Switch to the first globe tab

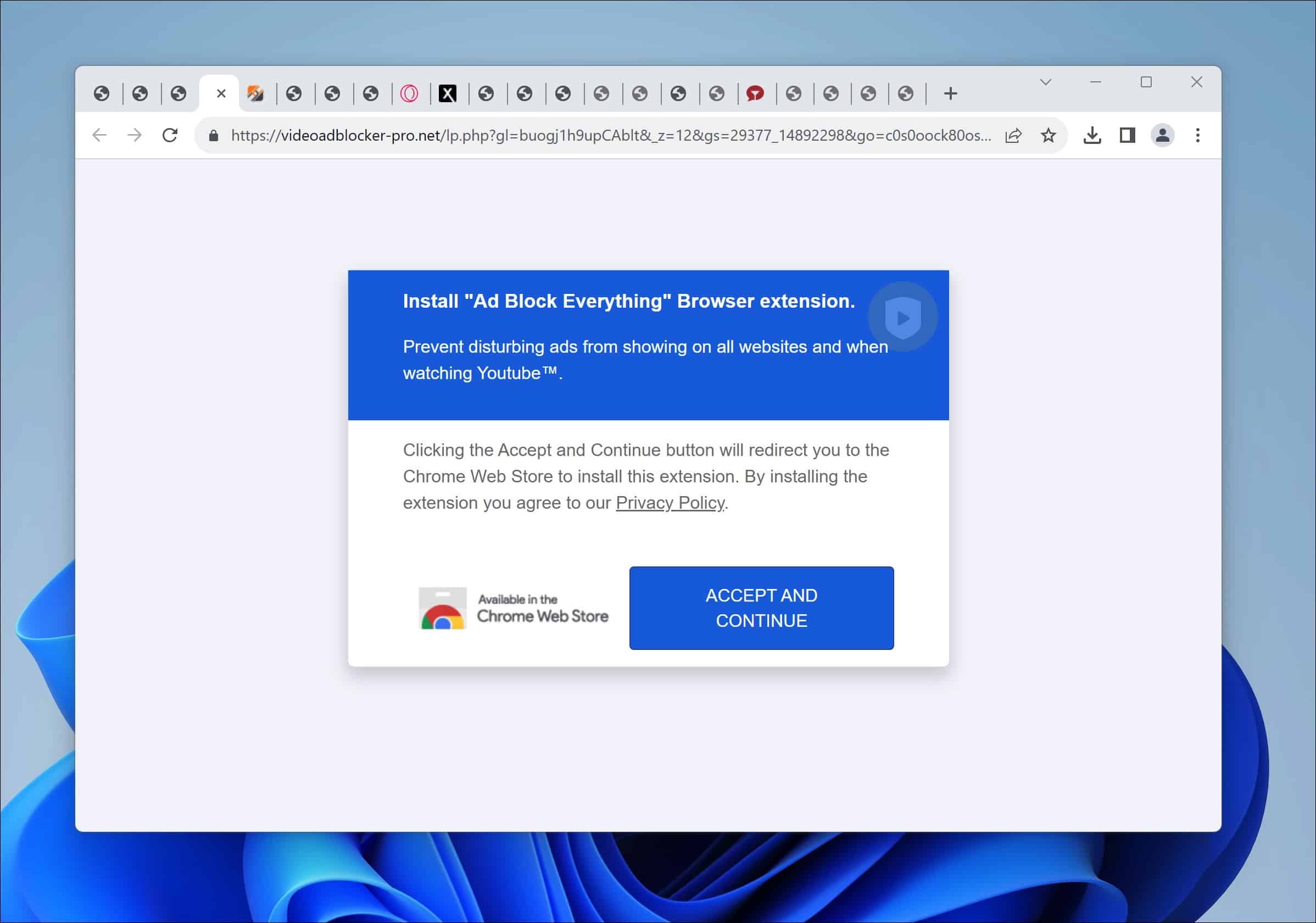point(102,93)
